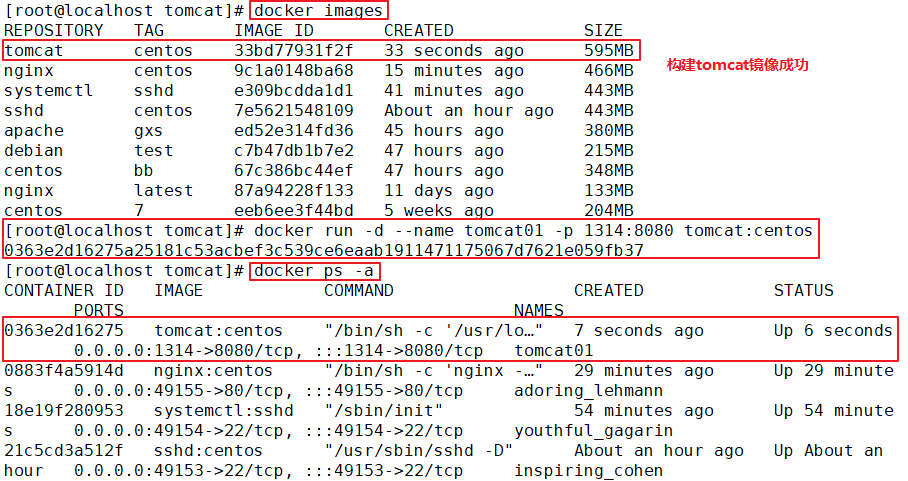Image resolution: width=908 pixels, height=481 pixels.
Task: Select image ID 87a94228f133
Action: (294, 190)
